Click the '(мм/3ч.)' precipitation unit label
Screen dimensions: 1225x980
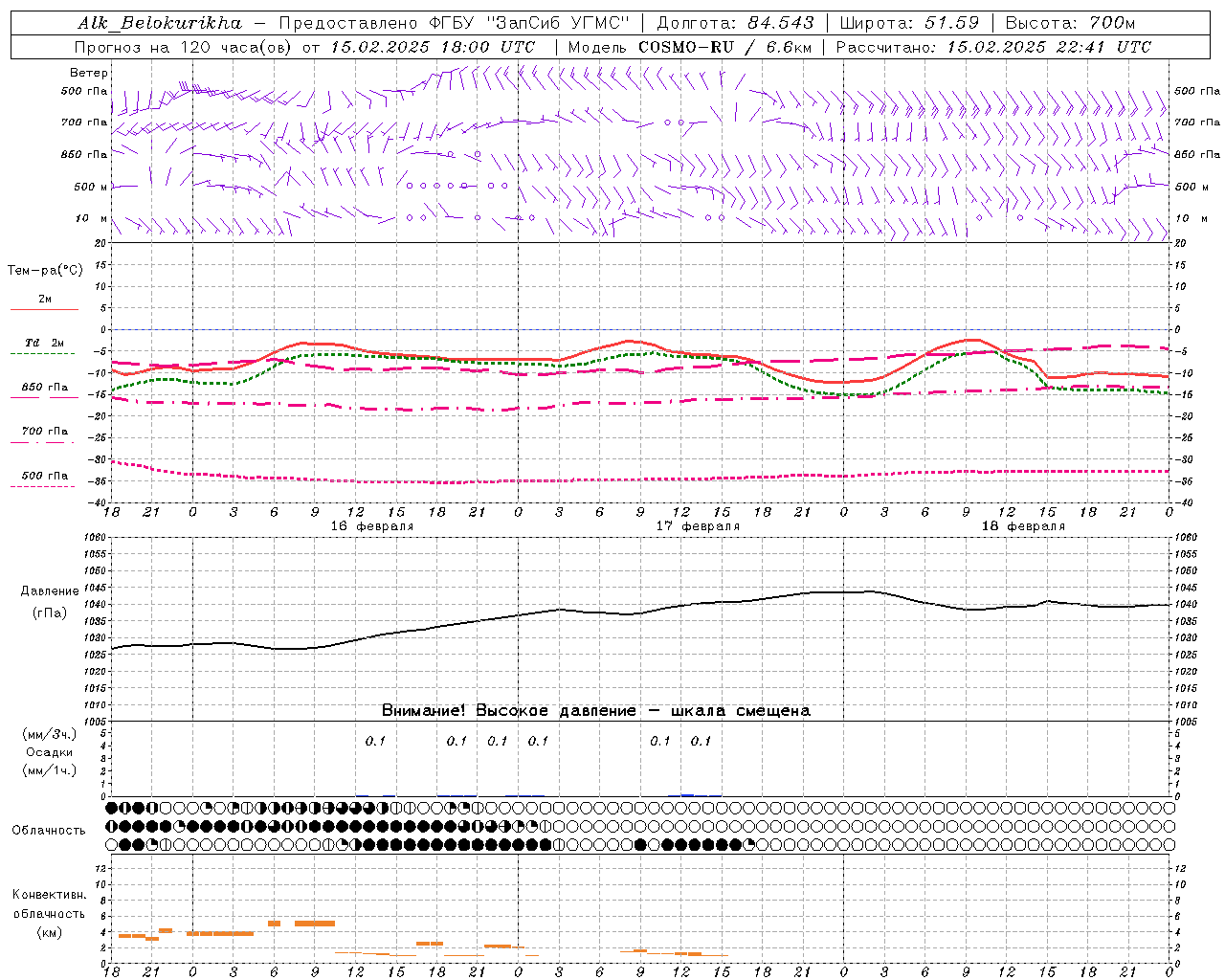point(50,734)
